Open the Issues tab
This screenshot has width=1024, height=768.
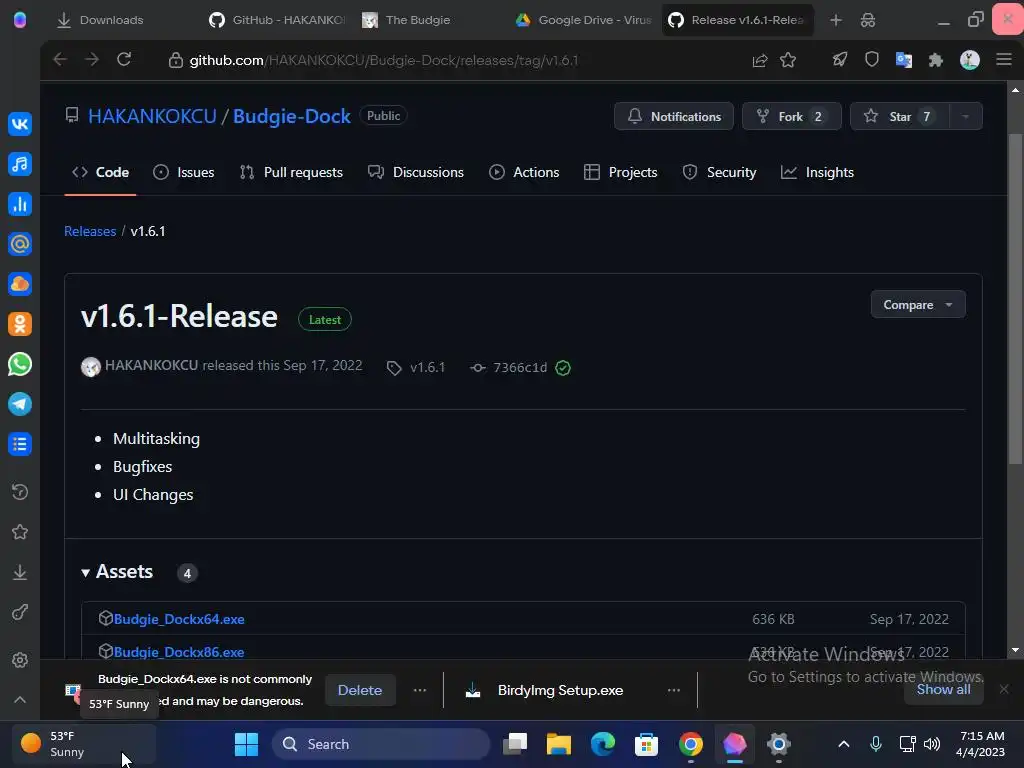point(184,172)
